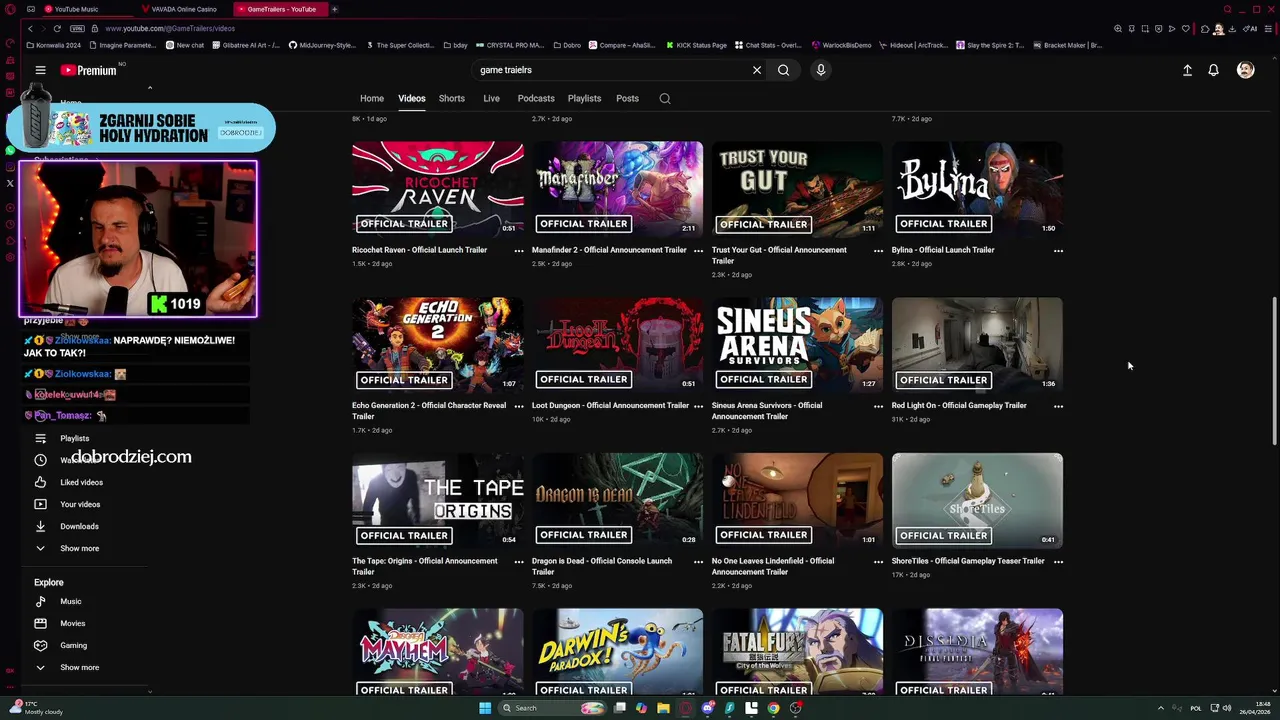Open more options for Manafinder 2 video
The height and width of the screenshot is (720, 1280).
(x=698, y=251)
